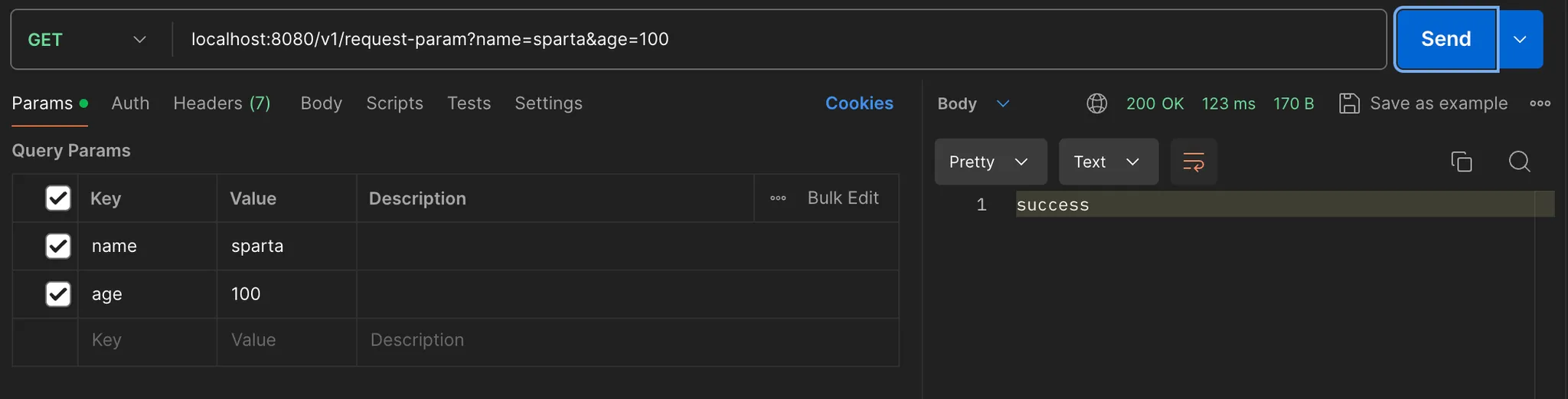Copy the response body with copy icon

coord(1461,162)
